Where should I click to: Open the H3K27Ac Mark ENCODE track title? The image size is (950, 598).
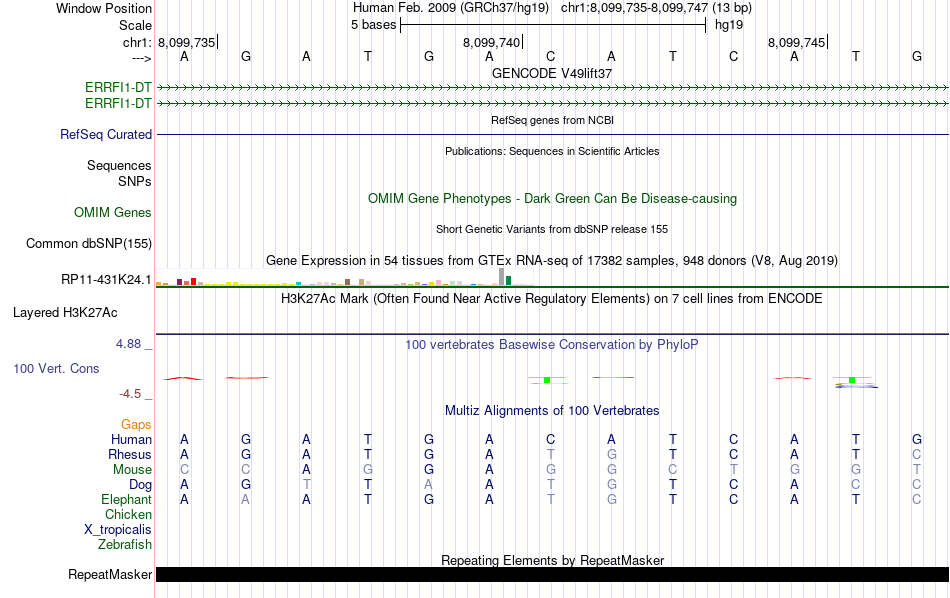(x=552, y=299)
